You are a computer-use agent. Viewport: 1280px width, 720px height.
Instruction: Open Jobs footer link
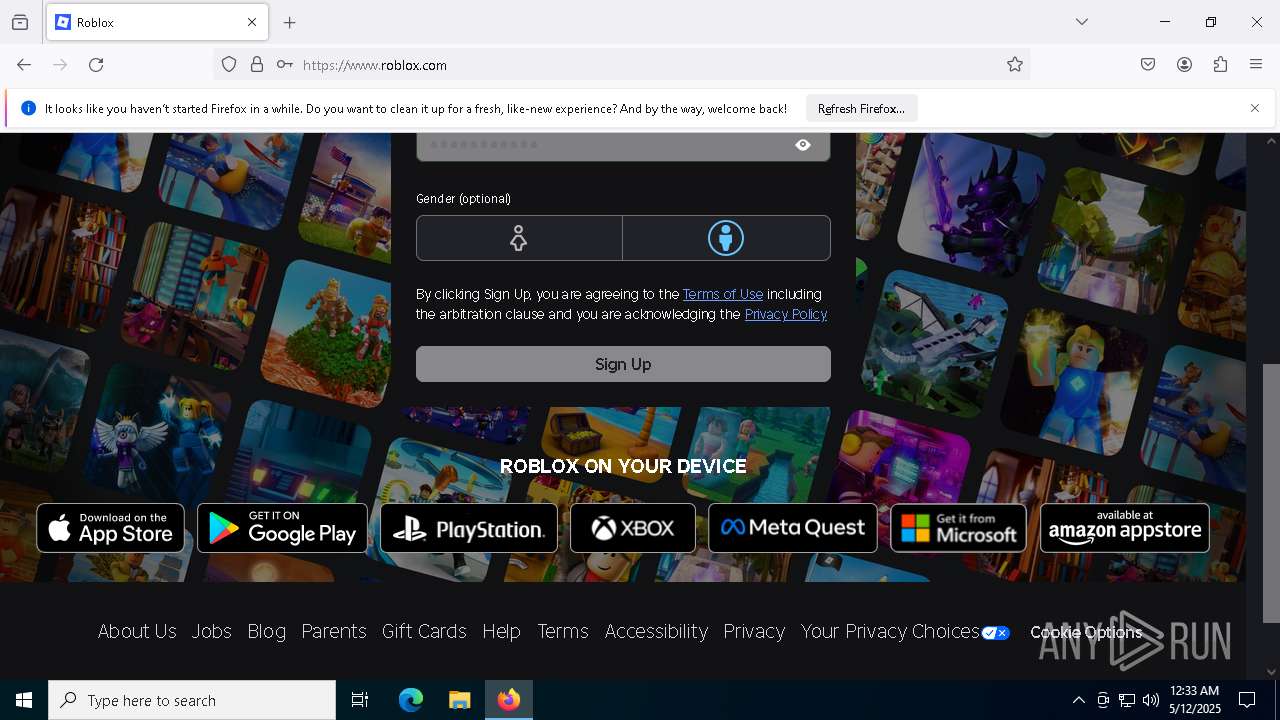(212, 631)
